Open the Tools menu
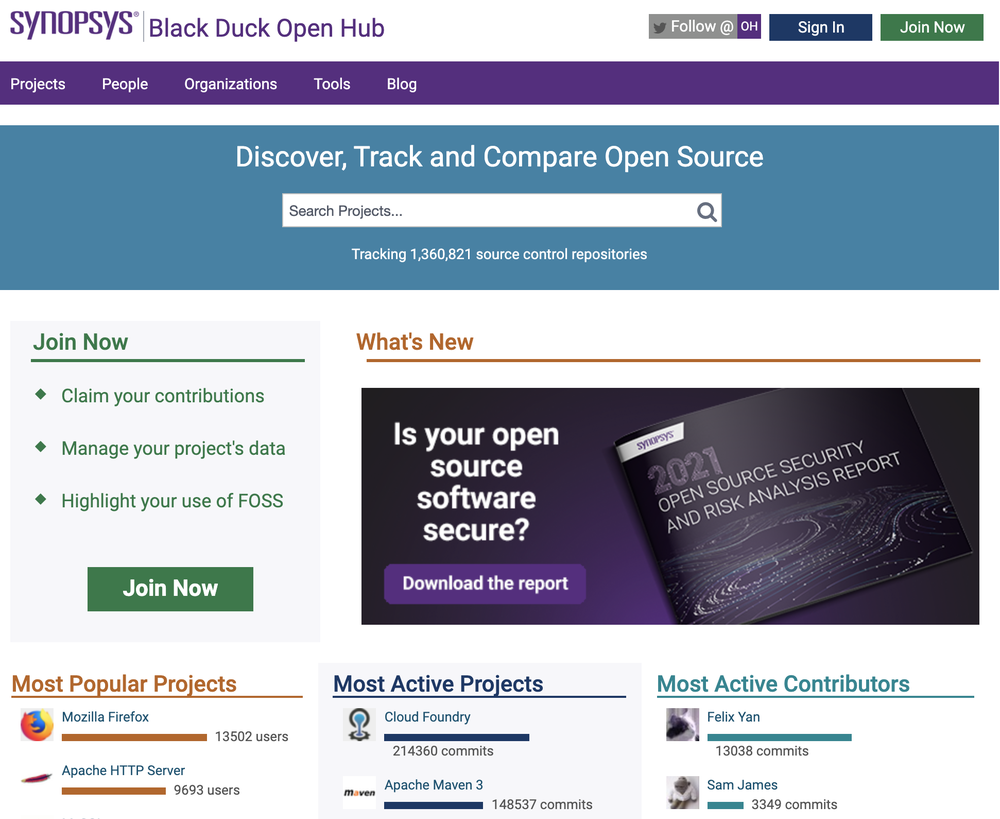 tap(332, 84)
